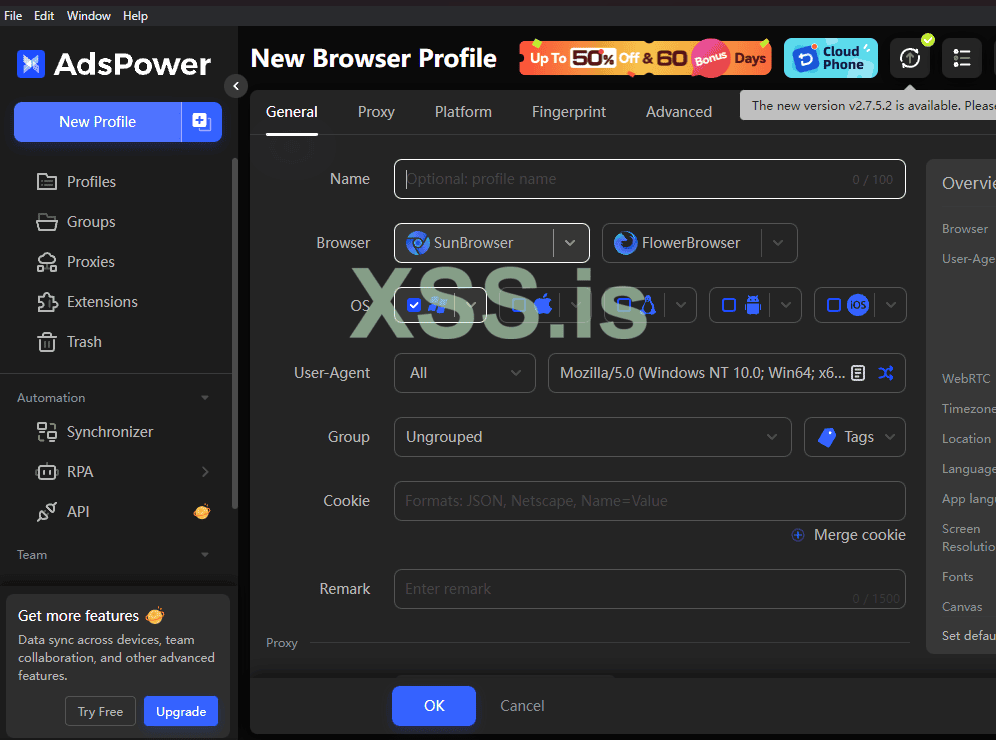Image resolution: width=996 pixels, height=740 pixels.
Task: Open User-Agent All dropdown
Action: pos(464,373)
